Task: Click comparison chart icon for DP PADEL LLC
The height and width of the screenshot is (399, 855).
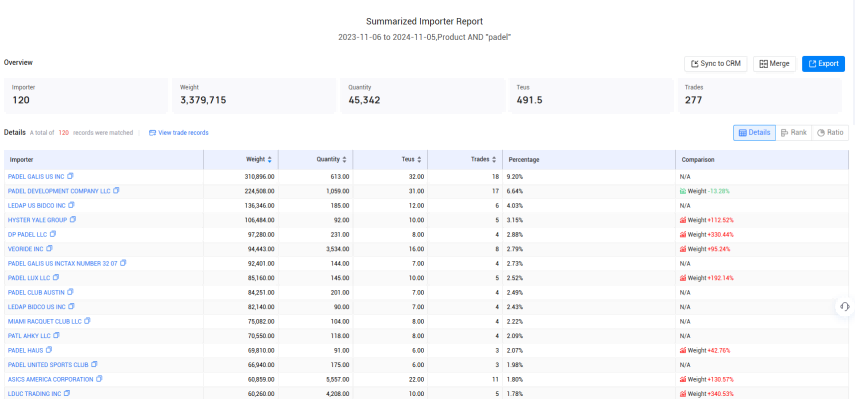Action: (683, 234)
